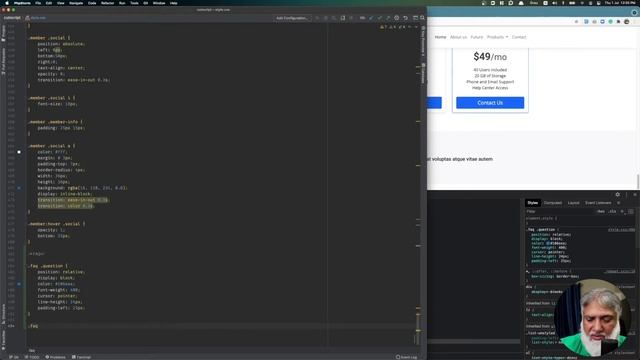640x360 pixels.
Task: Open the Add Configuration dropdown
Action: (x=292, y=18)
